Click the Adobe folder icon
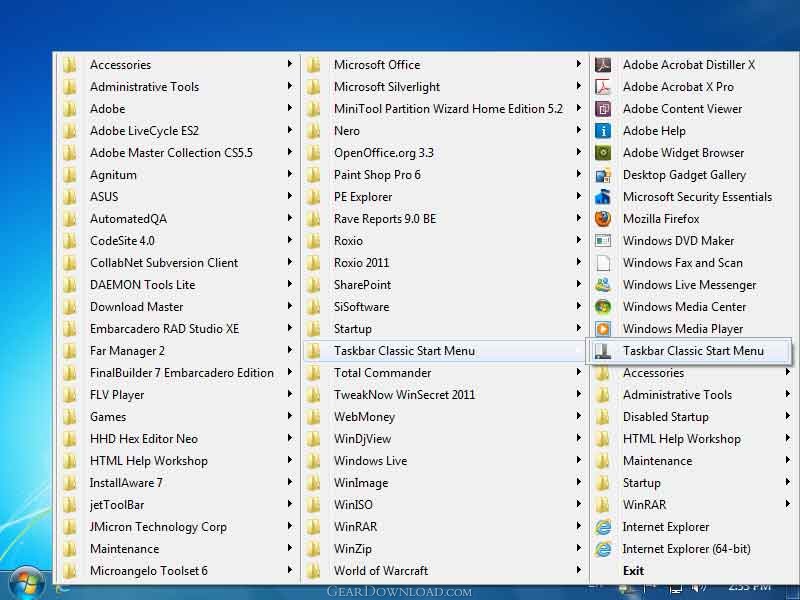The image size is (800, 600). [x=69, y=109]
